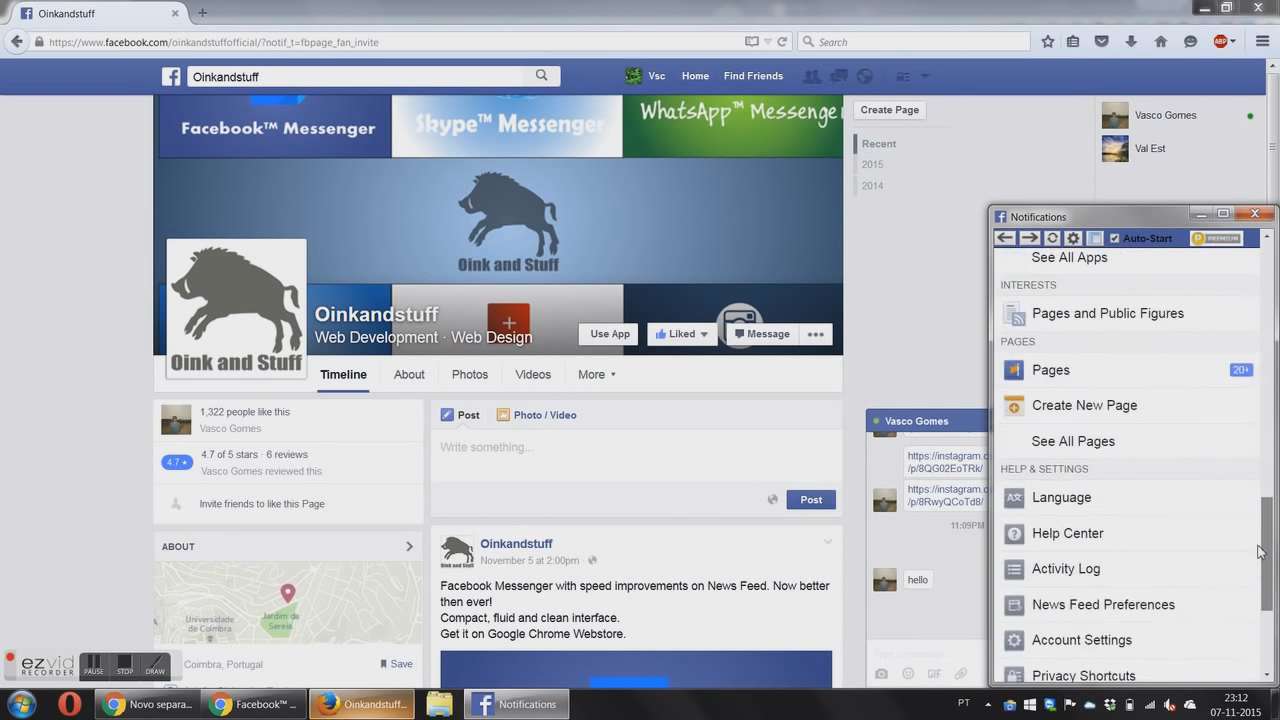Reload the Notifications window content
This screenshot has height=720, width=1280.
1052,238
